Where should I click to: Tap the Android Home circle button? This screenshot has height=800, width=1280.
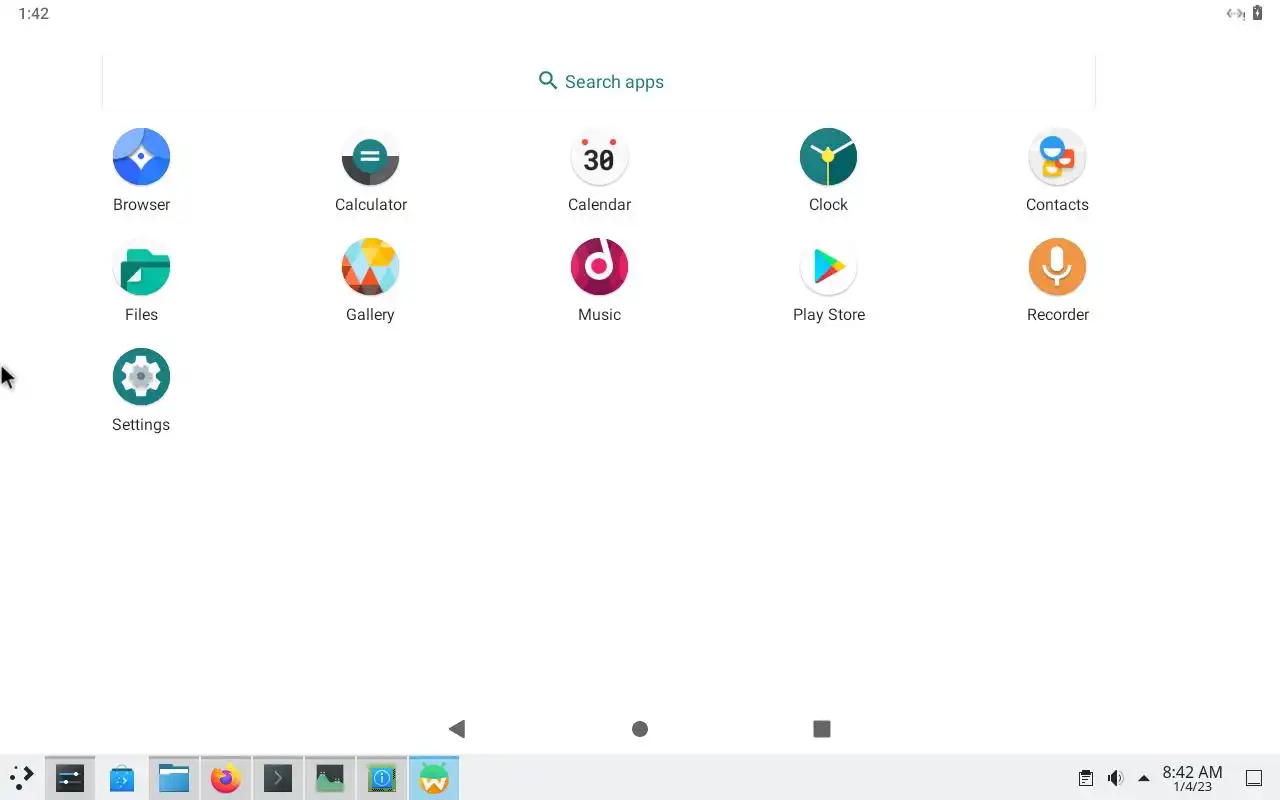click(x=640, y=729)
